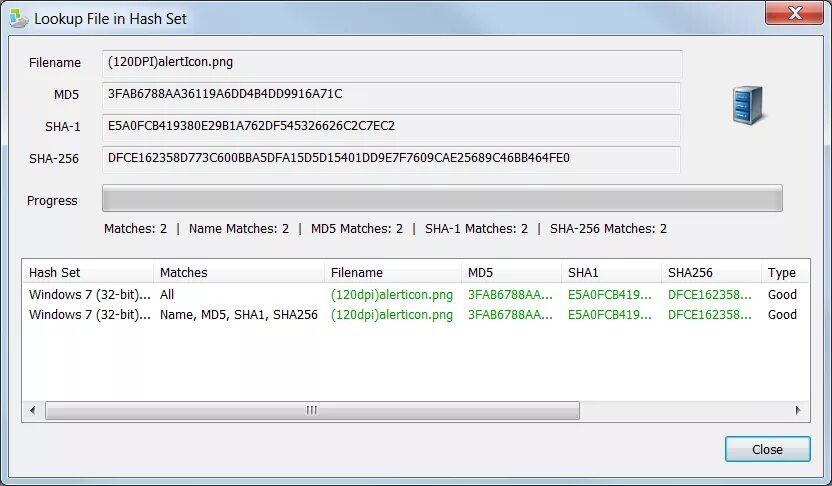This screenshot has height=486, width=832.
Task: Click the Hash Set cell in the 'All' row
Action: [x=89, y=294]
